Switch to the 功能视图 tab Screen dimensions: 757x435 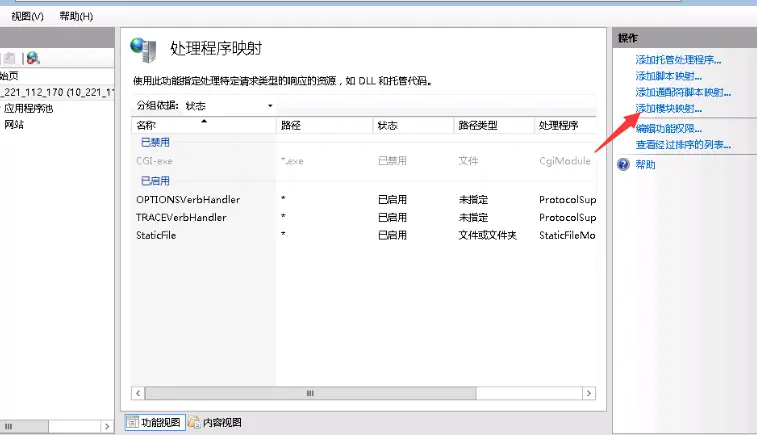[155, 422]
